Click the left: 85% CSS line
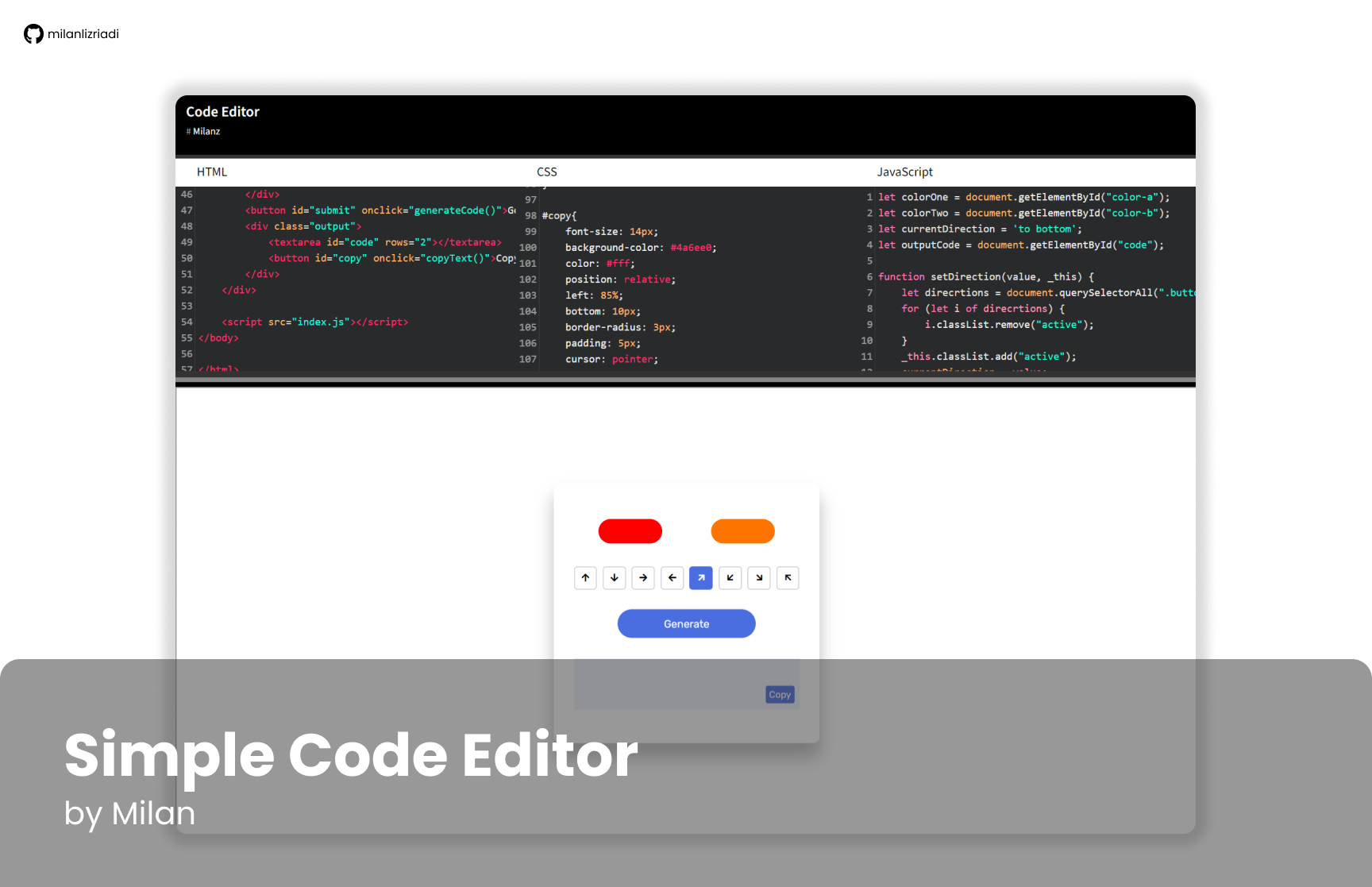This screenshot has width=1372, height=887. 594,295
